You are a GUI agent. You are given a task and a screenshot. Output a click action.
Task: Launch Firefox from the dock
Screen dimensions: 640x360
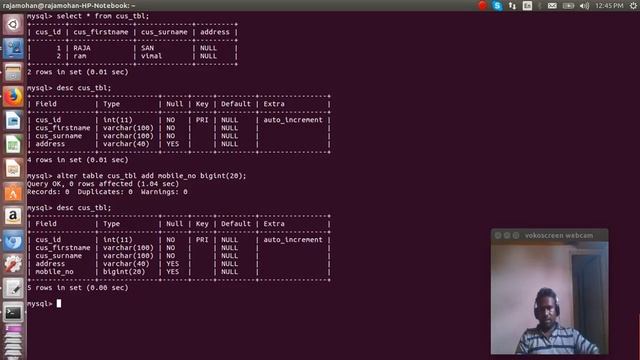pyautogui.click(x=13, y=97)
